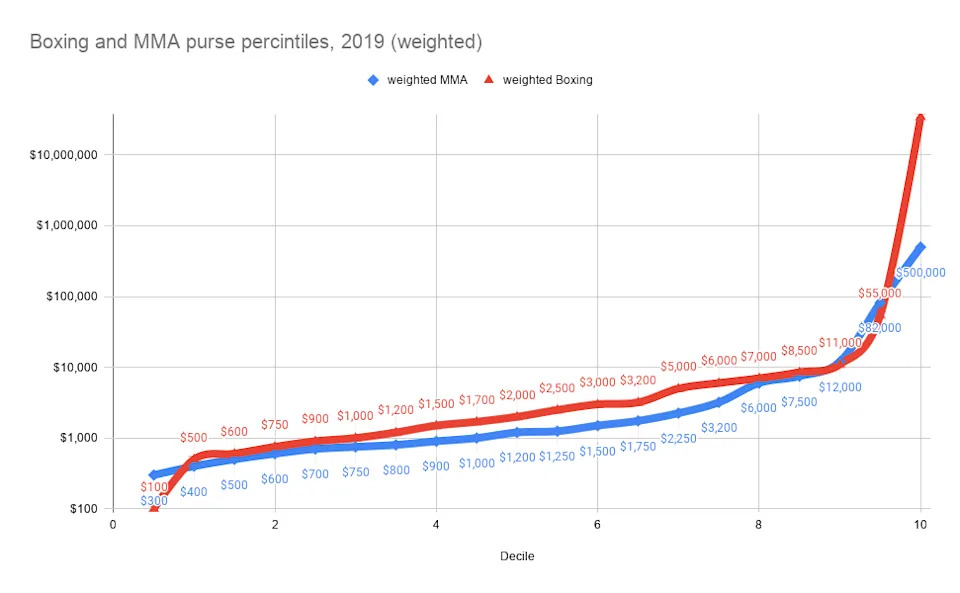Click the red triangle legend marker
Viewport: 960px width, 593px height.
pyautogui.click(x=489, y=80)
